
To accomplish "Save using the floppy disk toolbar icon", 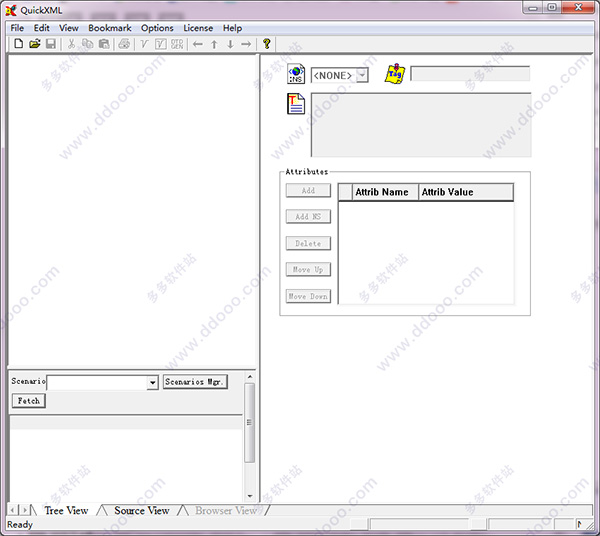I will coord(51,44).
